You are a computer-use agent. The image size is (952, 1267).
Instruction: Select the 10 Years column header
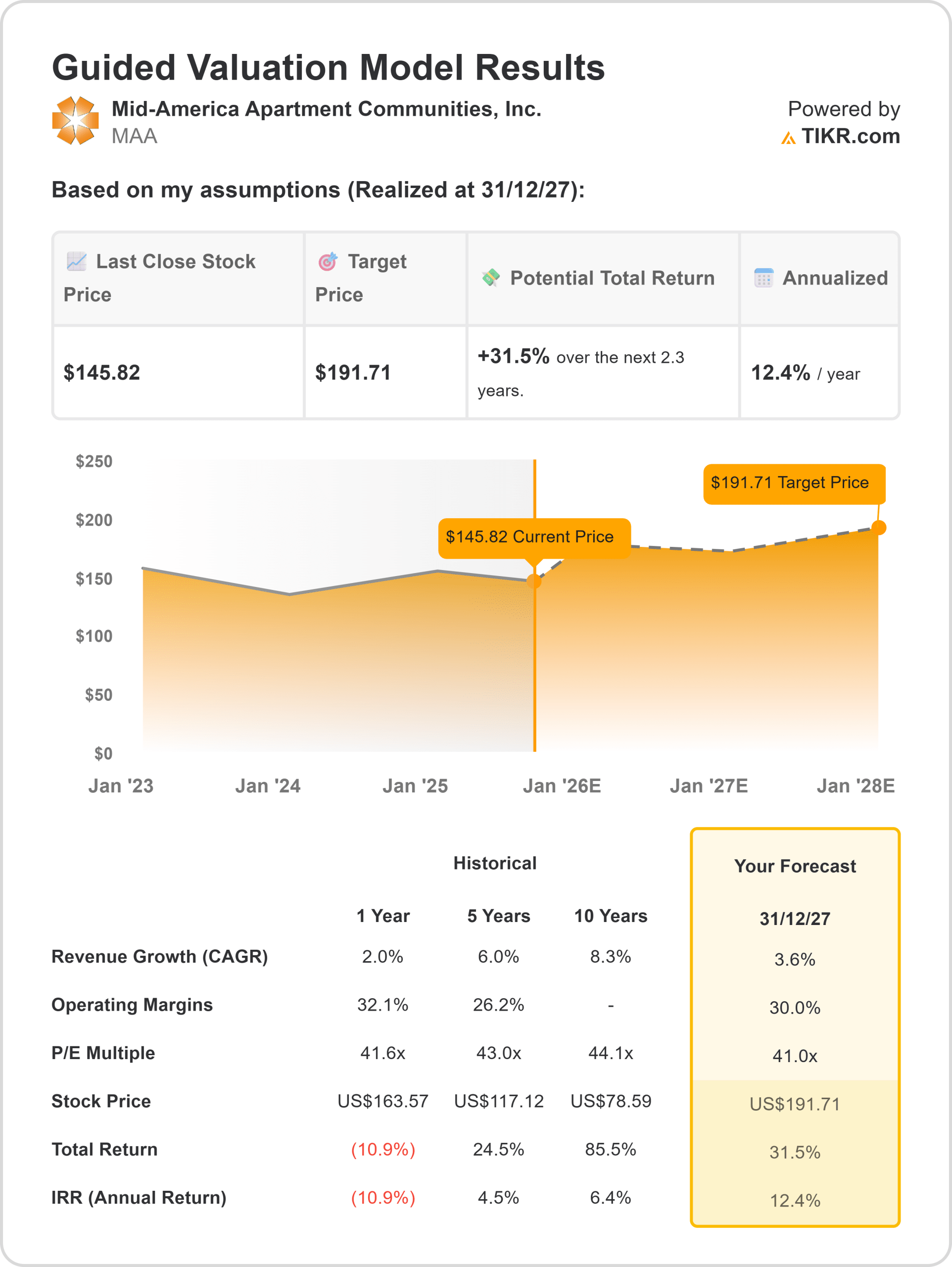point(611,916)
